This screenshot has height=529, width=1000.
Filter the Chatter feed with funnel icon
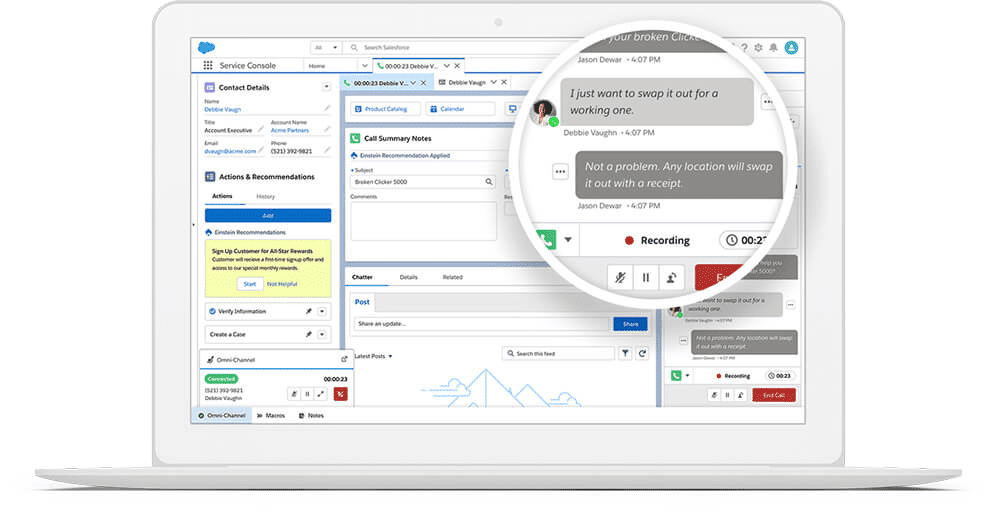tap(625, 353)
